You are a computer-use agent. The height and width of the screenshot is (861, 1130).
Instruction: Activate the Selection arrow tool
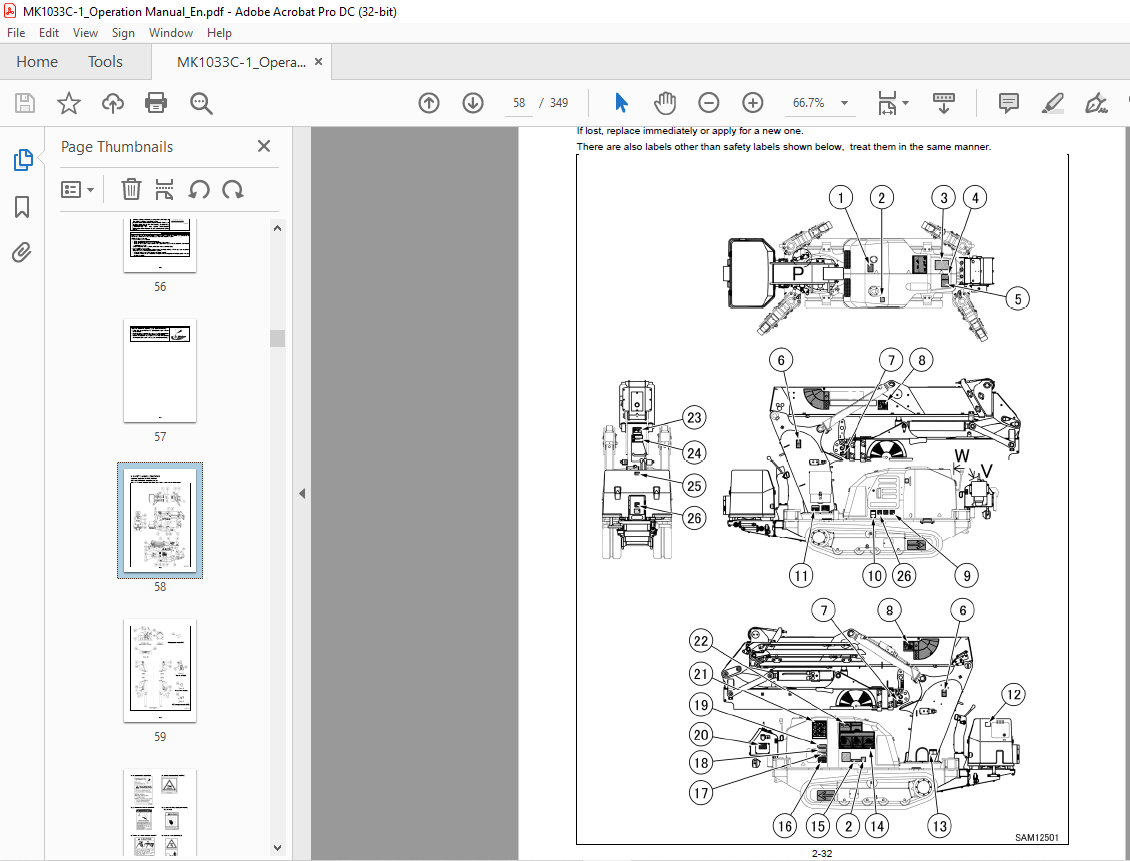(621, 103)
